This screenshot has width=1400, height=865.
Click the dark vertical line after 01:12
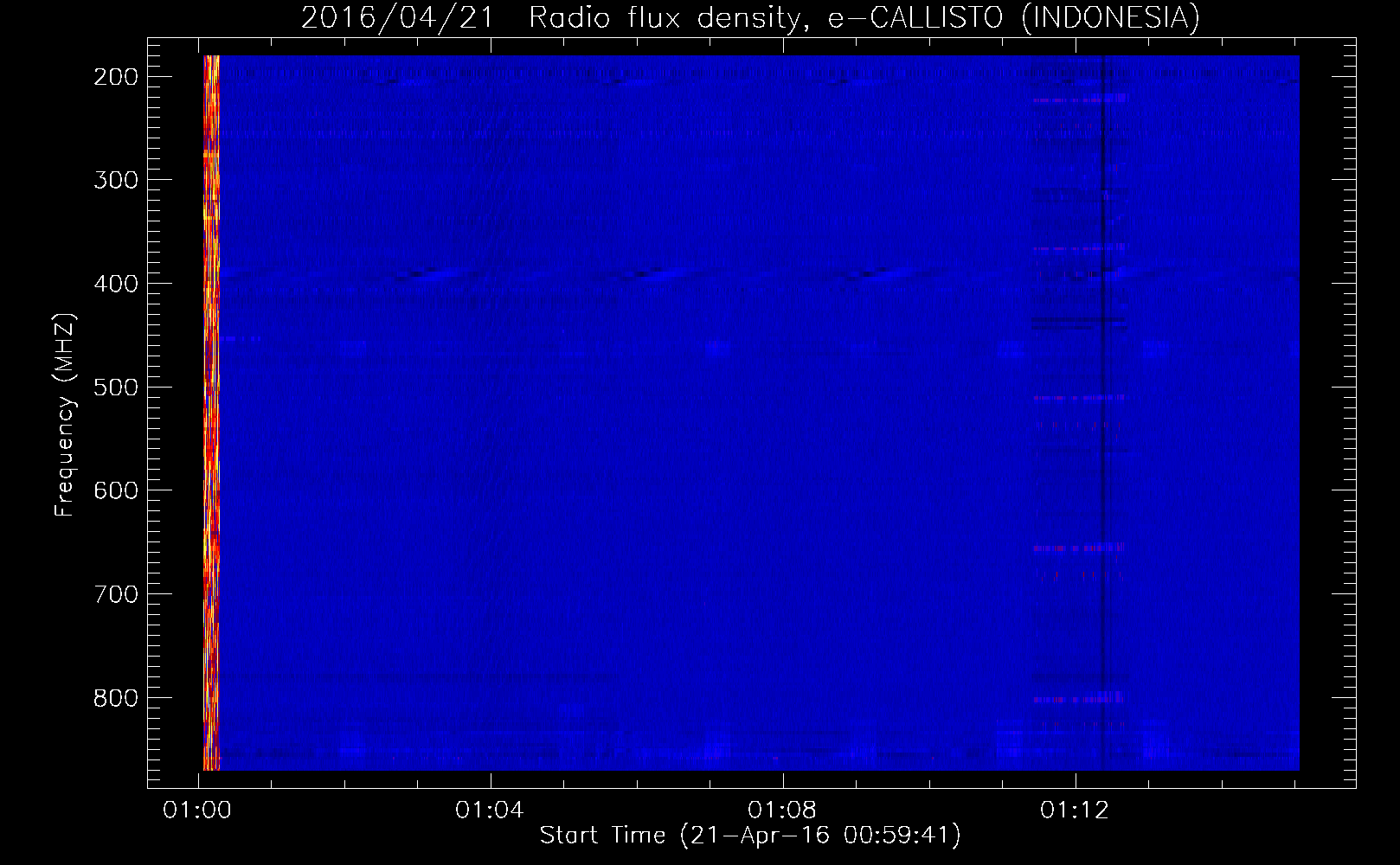click(1102, 413)
